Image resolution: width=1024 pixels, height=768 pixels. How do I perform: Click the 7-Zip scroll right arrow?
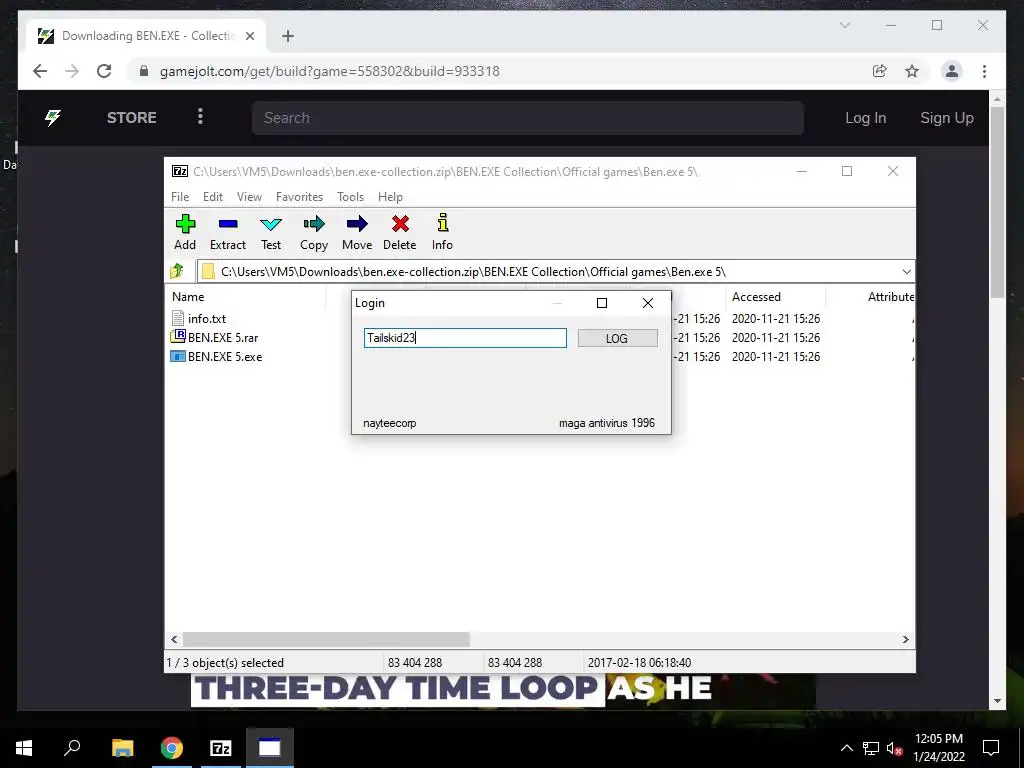click(x=905, y=639)
